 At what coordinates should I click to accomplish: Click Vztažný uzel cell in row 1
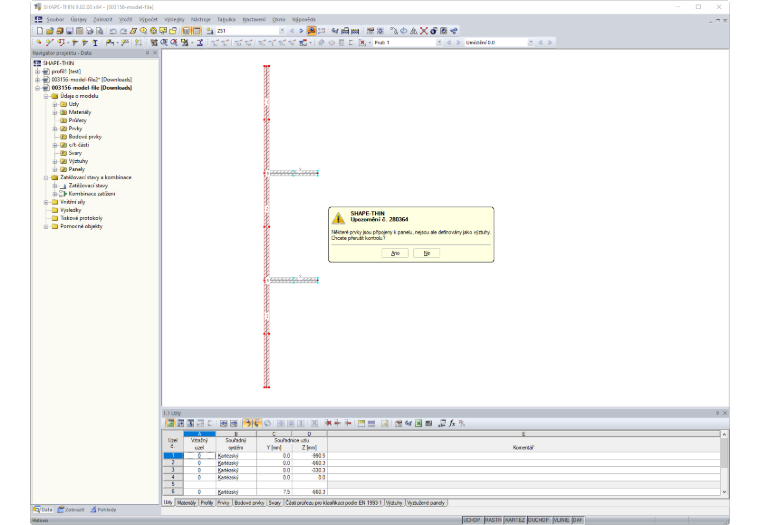click(x=199, y=456)
